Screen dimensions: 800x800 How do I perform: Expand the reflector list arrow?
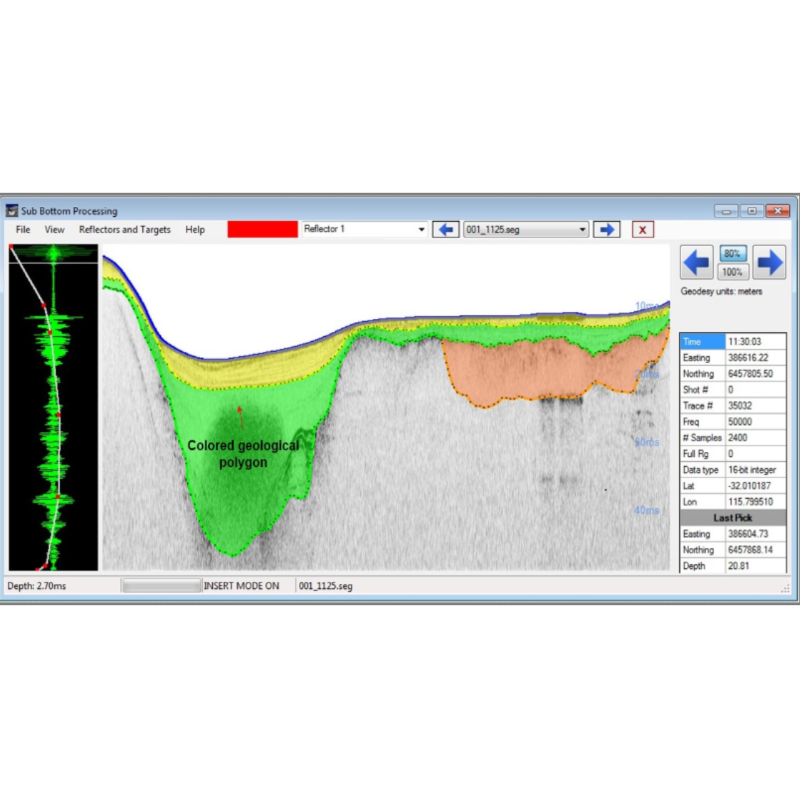pyautogui.click(x=421, y=229)
